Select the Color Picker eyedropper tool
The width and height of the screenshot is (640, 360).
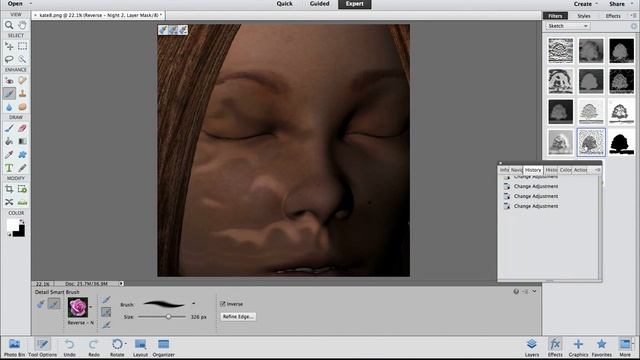[x=9, y=155]
